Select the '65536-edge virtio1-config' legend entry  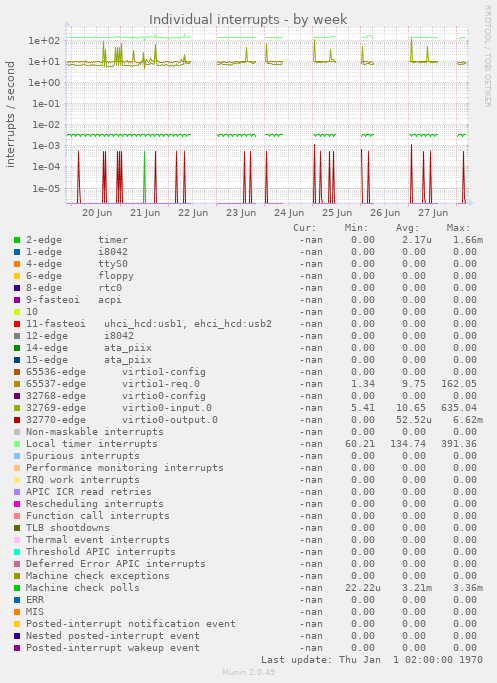pyautogui.click(x=116, y=372)
